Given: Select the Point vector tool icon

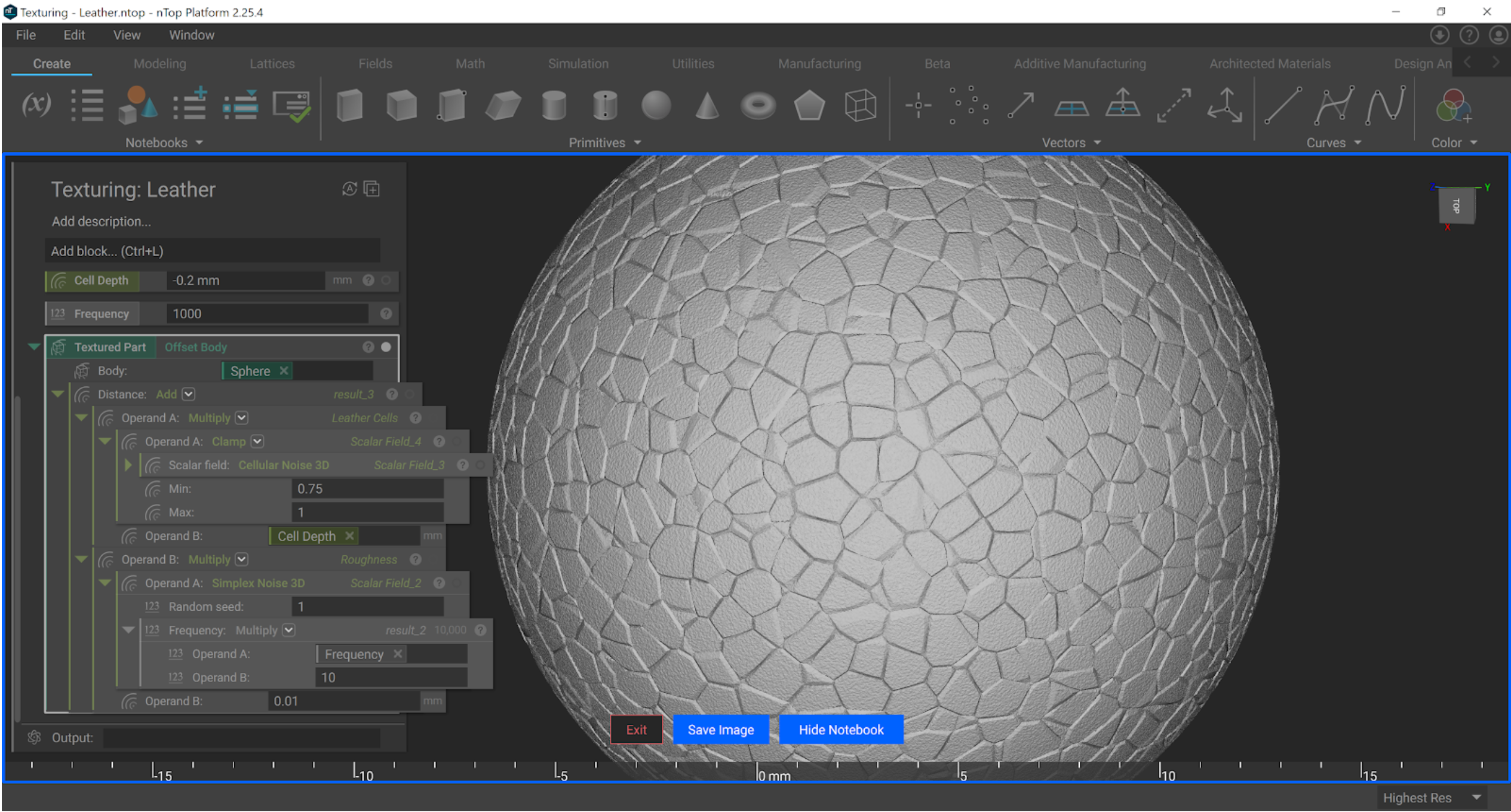Looking at the screenshot, I should (x=918, y=106).
